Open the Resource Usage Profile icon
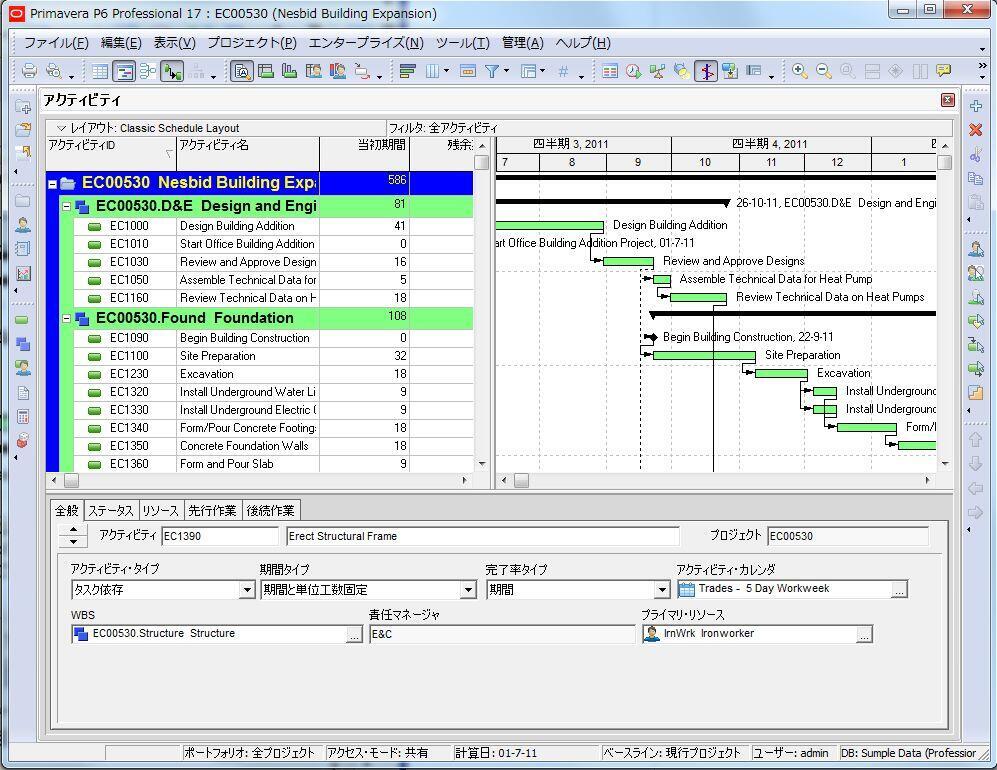997x770 pixels. point(338,71)
